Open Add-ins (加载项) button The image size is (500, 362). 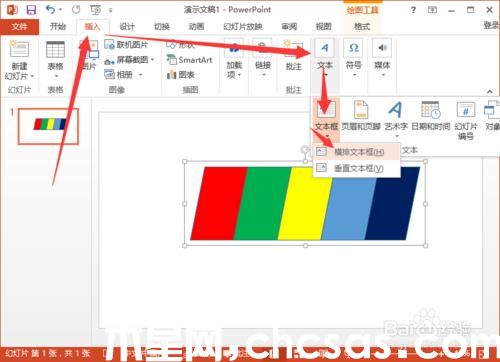click(x=234, y=59)
